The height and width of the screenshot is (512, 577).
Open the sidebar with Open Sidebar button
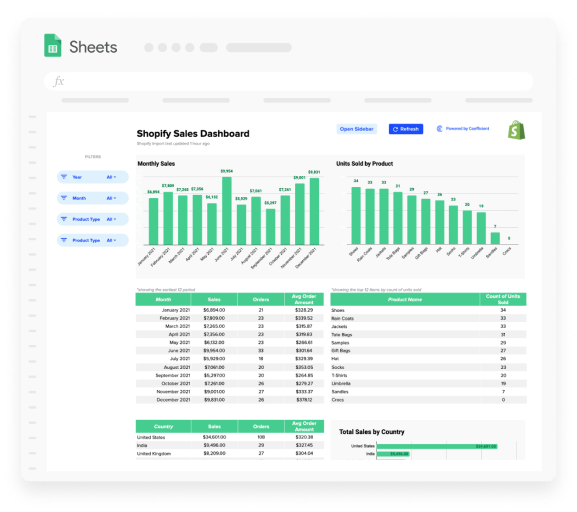click(357, 129)
